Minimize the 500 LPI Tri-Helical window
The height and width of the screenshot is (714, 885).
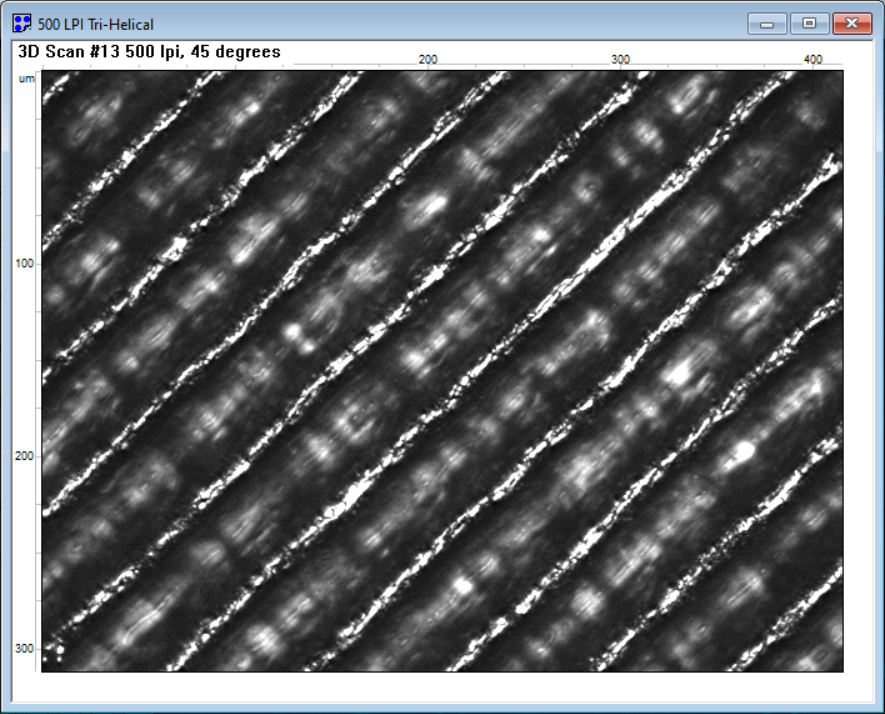click(x=767, y=23)
